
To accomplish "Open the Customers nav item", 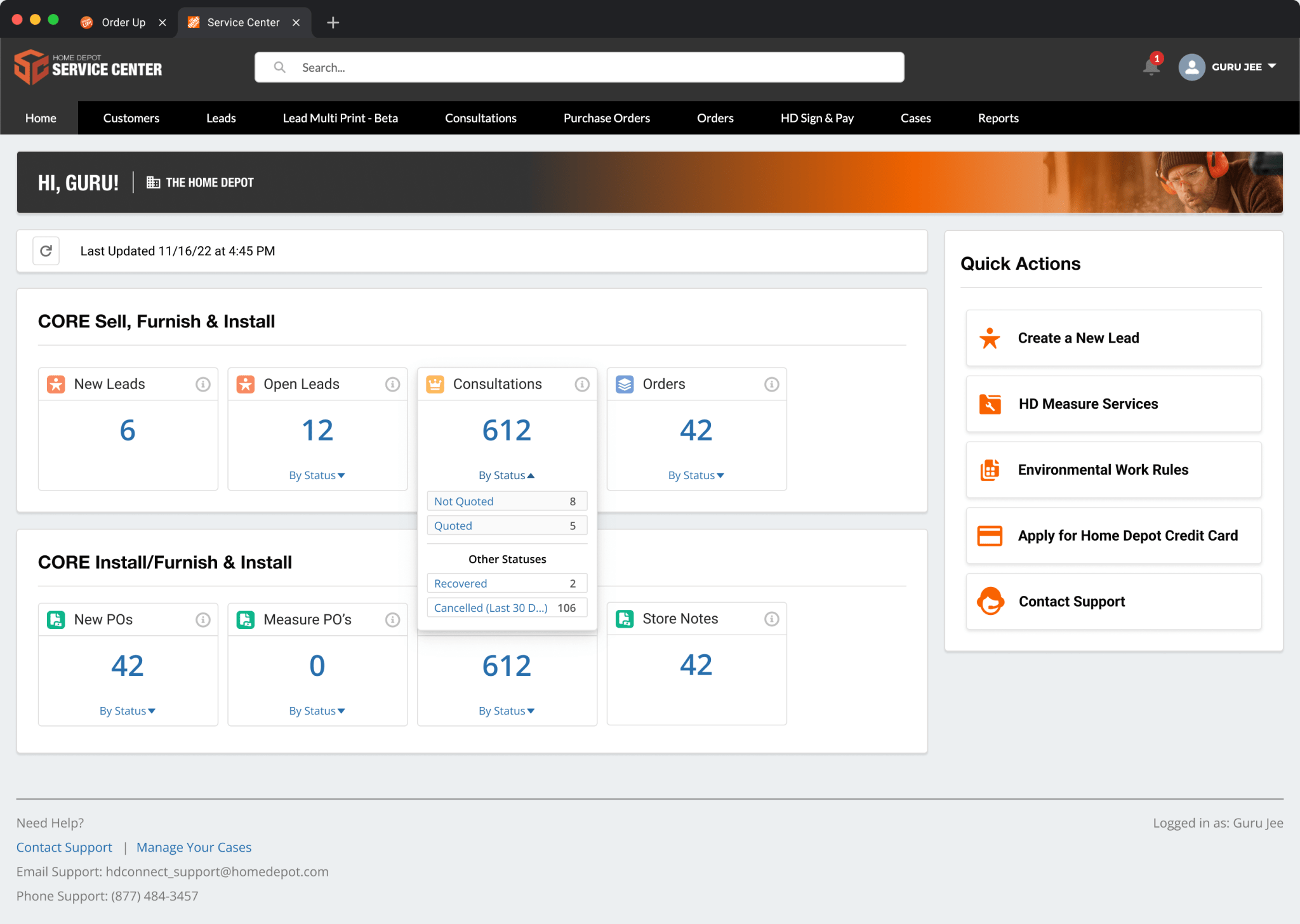I will [x=131, y=118].
